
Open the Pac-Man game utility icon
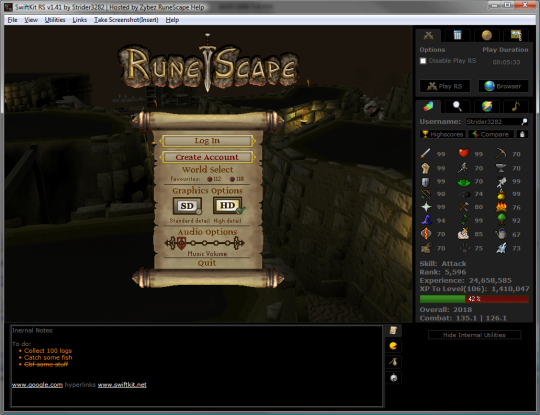393,346
